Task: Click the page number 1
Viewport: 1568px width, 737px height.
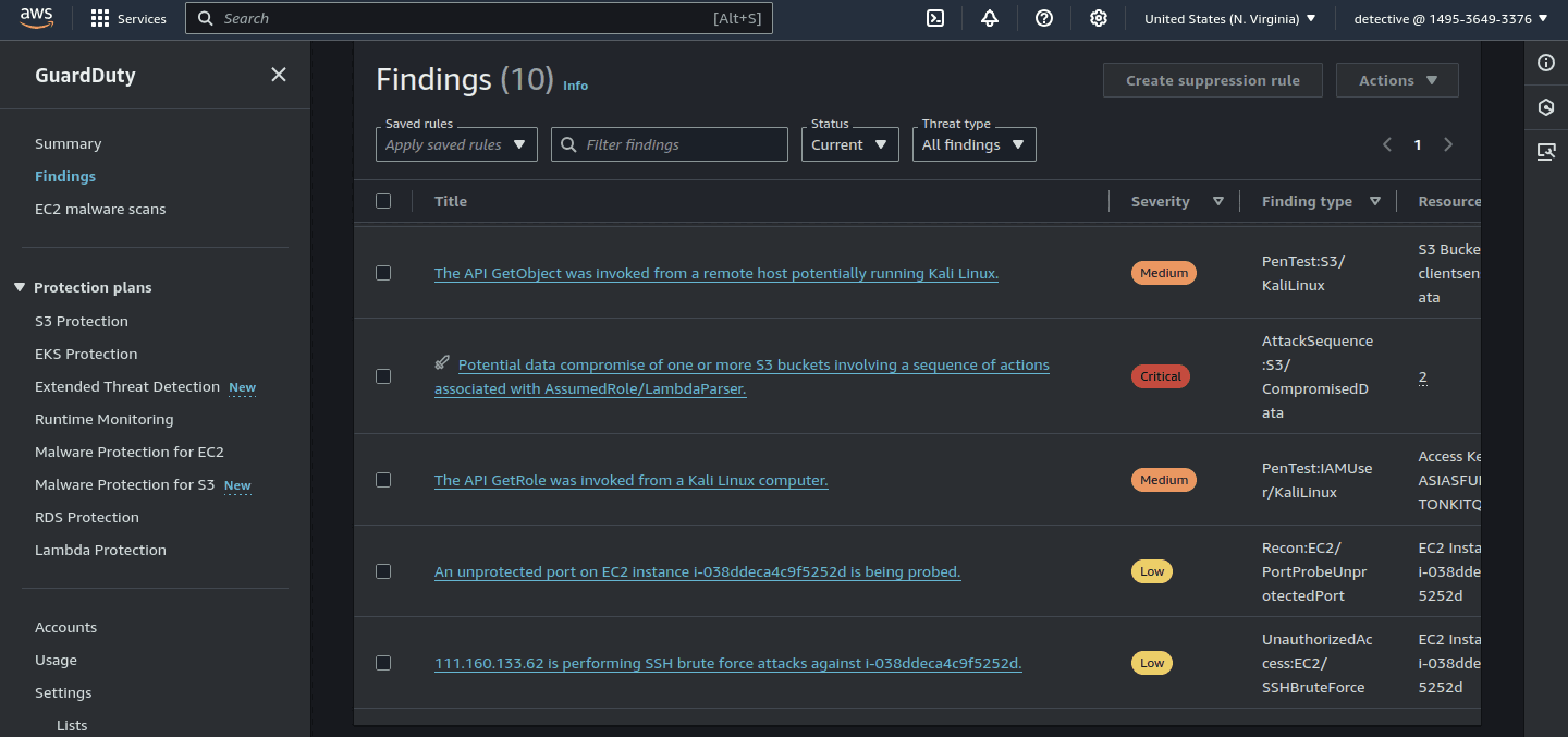Action: [1418, 144]
